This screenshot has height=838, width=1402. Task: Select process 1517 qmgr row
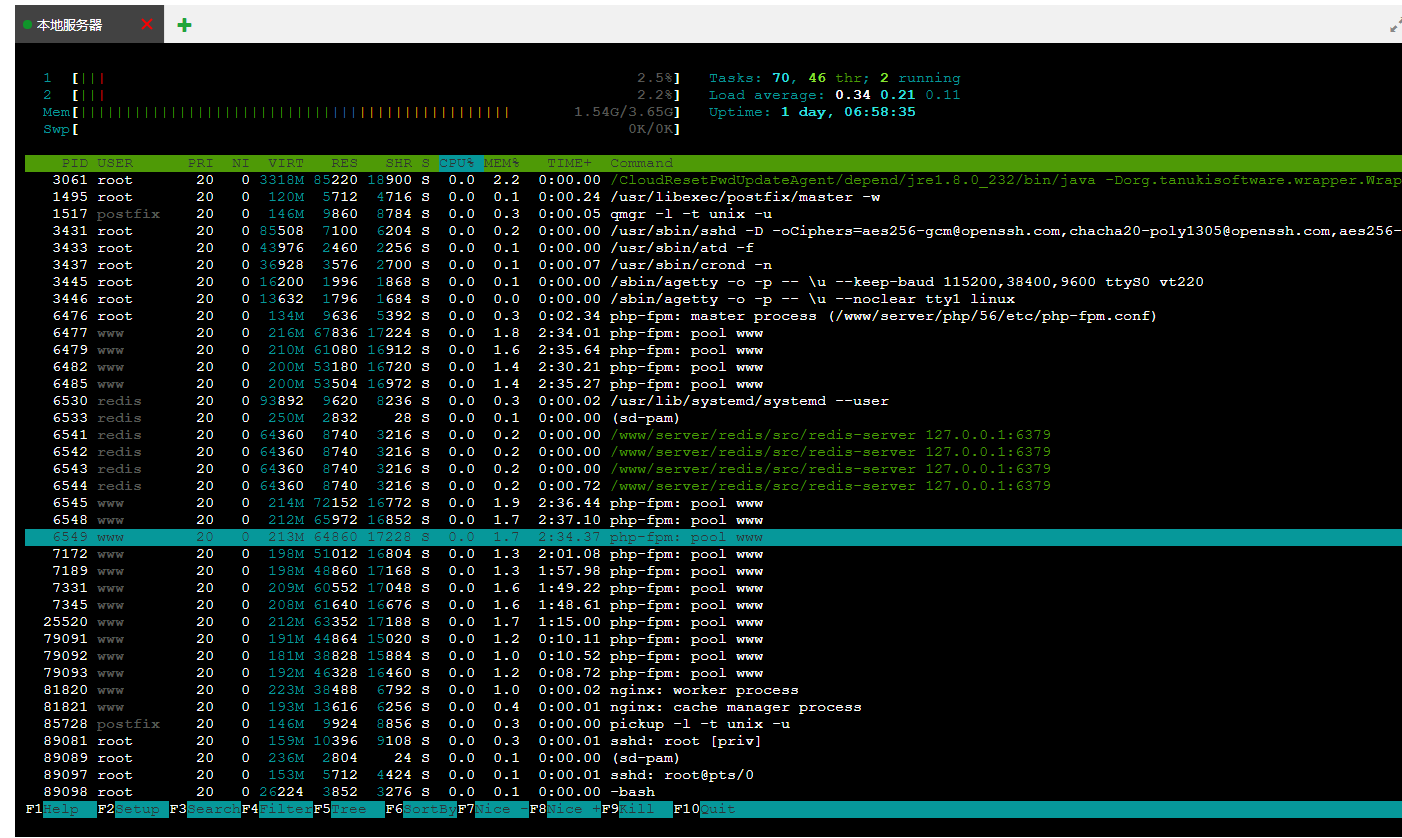(x=713, y=214)
